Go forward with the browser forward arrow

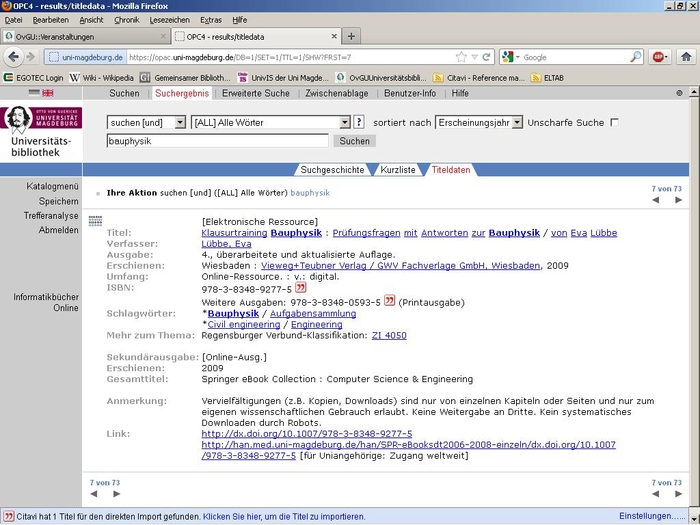(31, 57)
